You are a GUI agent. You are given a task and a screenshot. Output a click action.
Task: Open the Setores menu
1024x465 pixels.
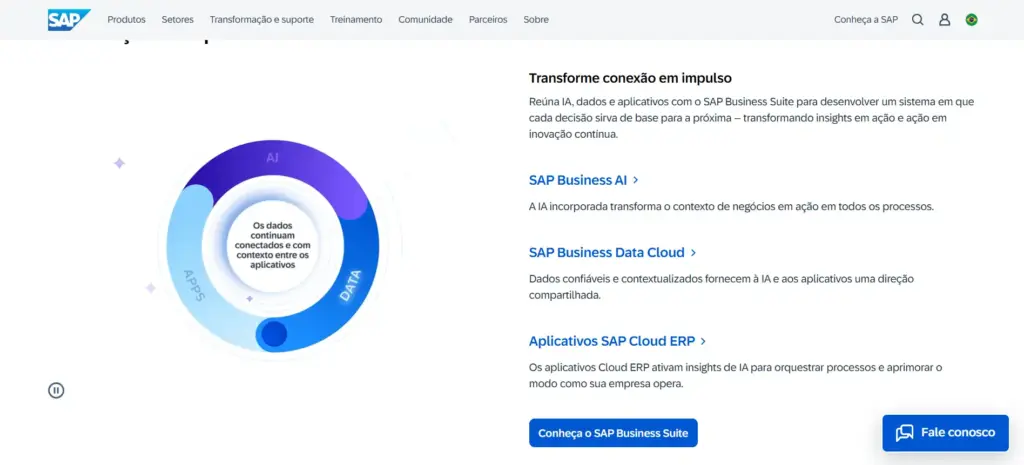point(178,20)
